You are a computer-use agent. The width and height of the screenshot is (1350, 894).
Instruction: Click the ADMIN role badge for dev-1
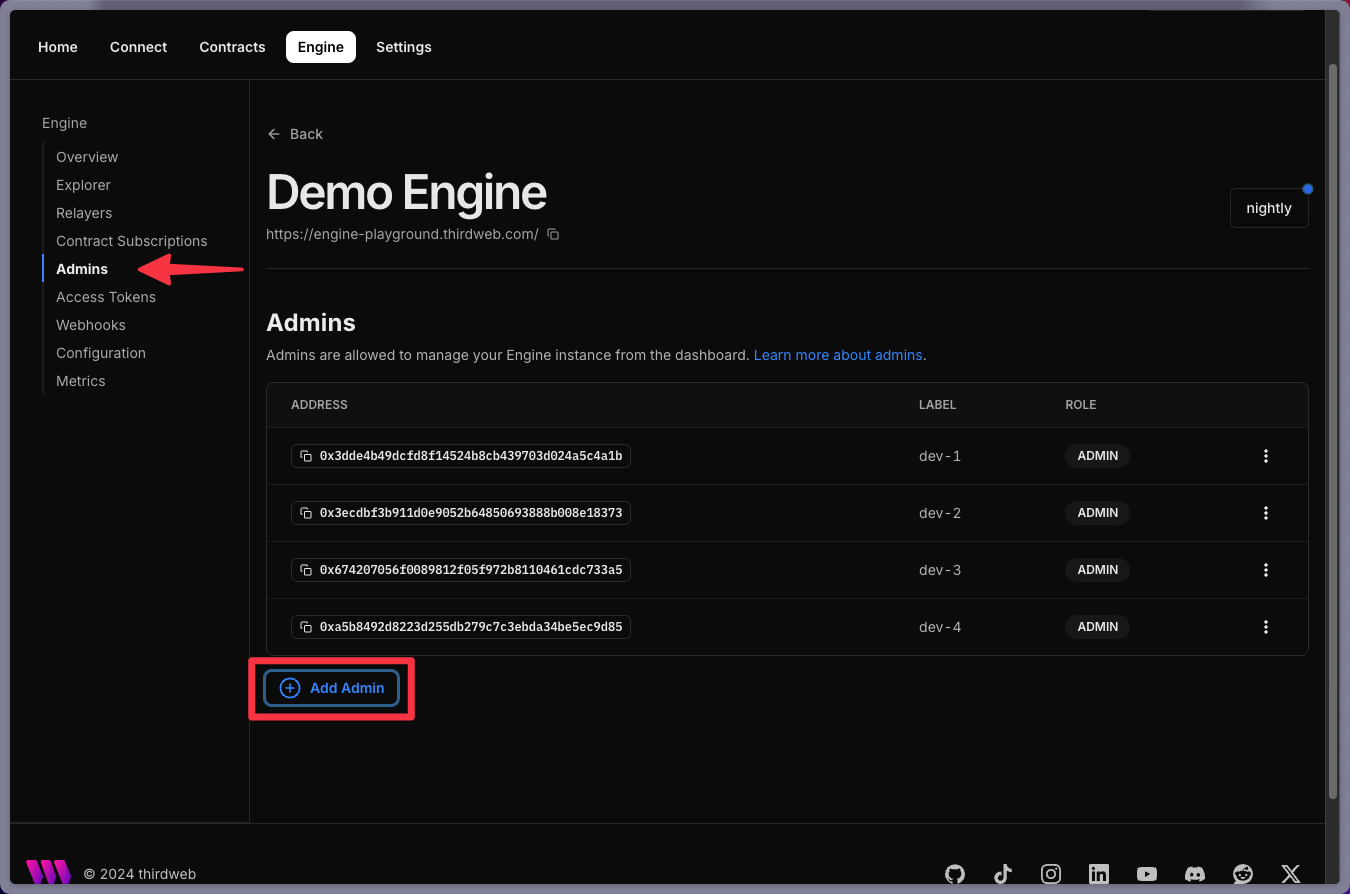[x=1098, y=456]
